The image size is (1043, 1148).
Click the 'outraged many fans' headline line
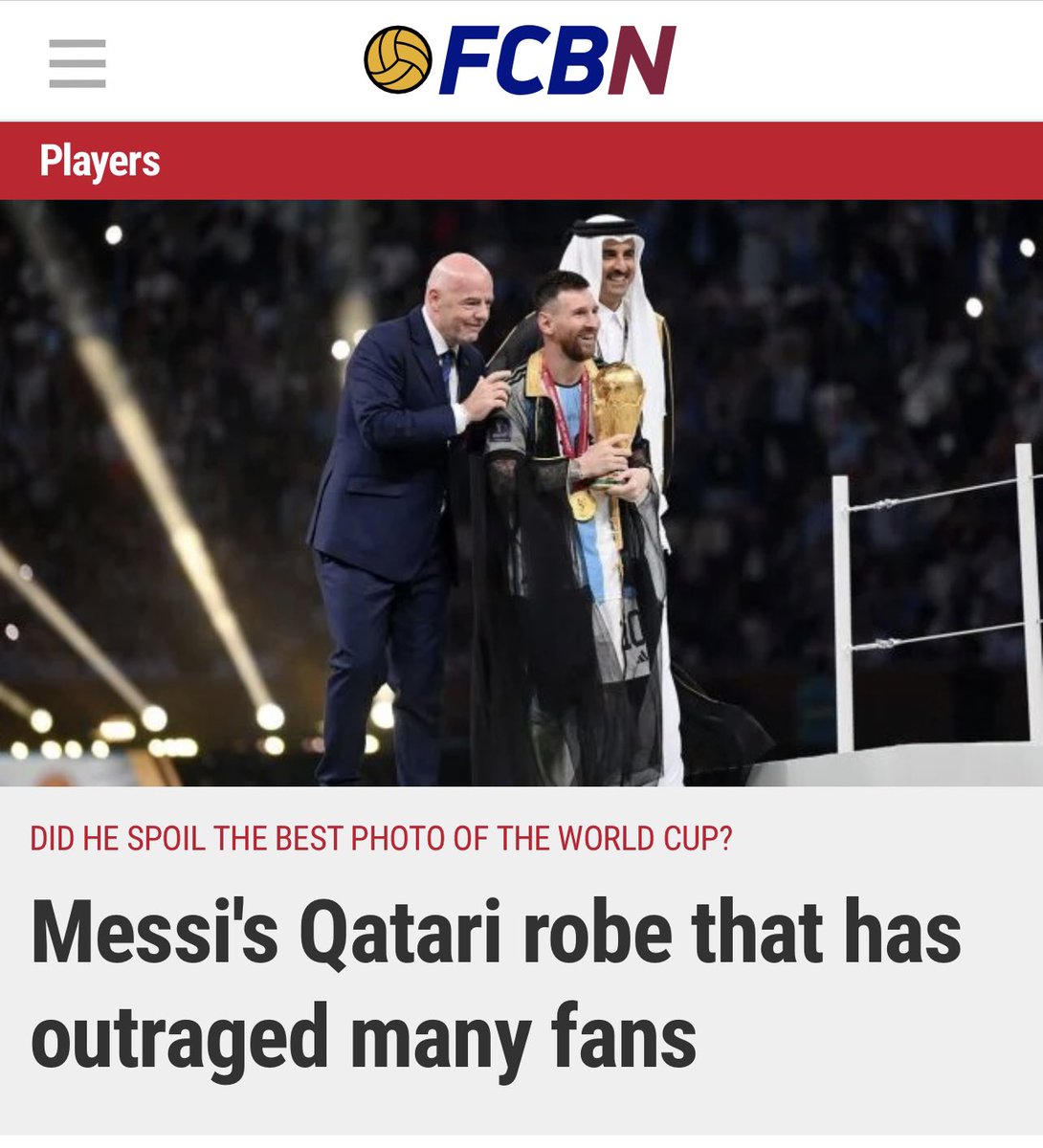click(364, 1037)
